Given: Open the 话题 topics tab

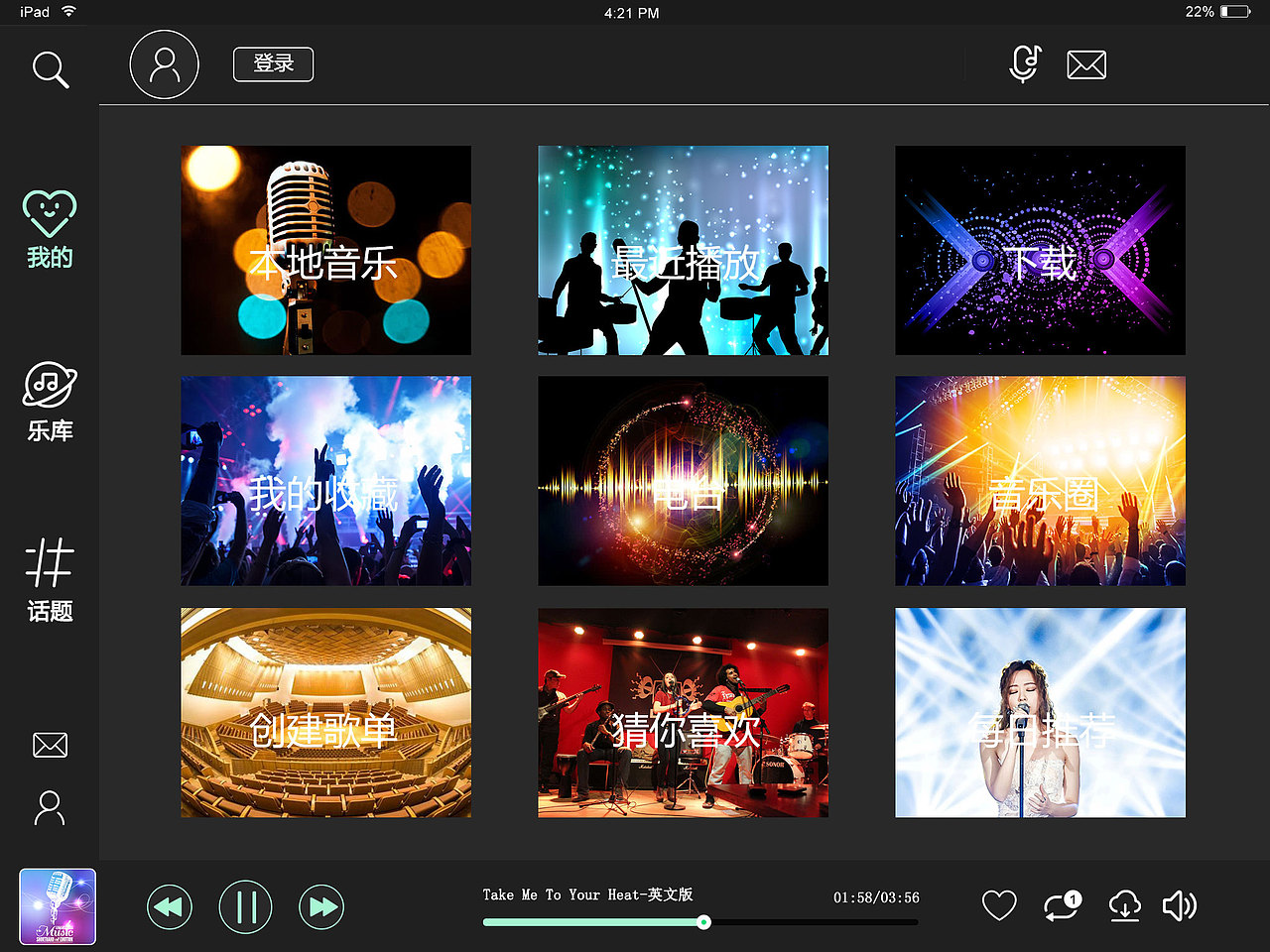Looking at the screenshot, I should coord(50,580).
